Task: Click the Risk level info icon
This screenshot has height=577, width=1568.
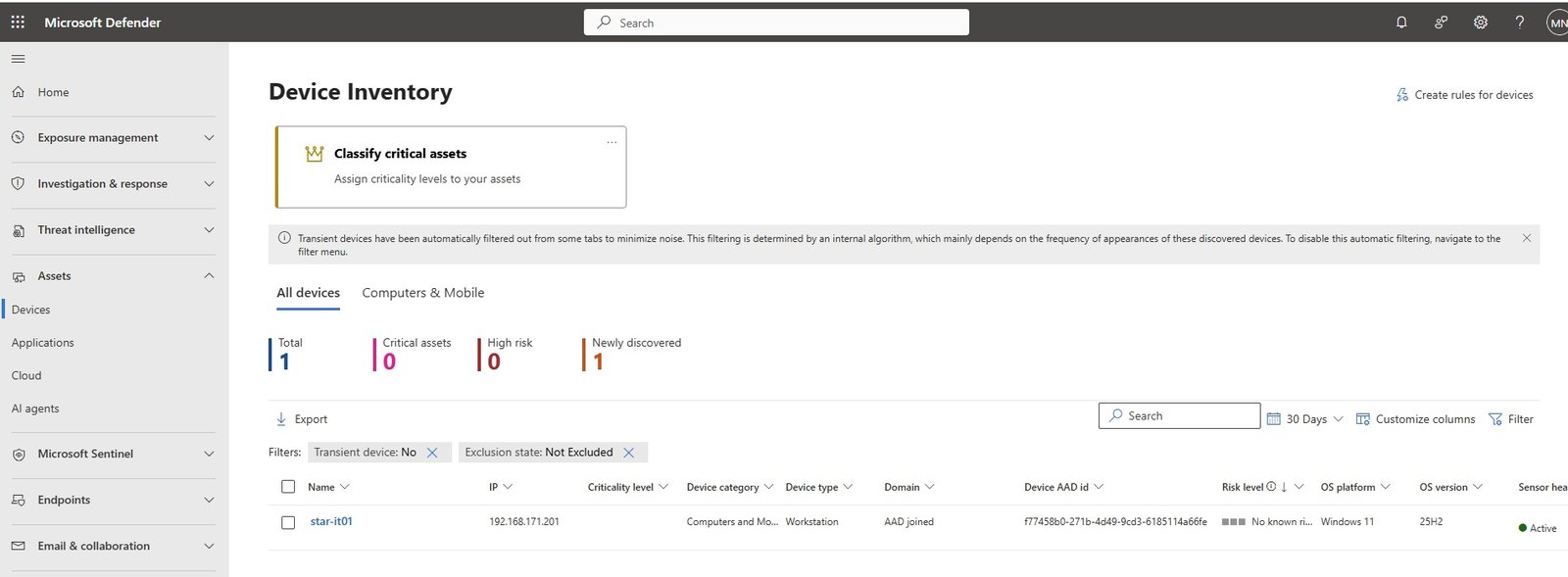Action: pyautogui.click(x=1271, y=487)
